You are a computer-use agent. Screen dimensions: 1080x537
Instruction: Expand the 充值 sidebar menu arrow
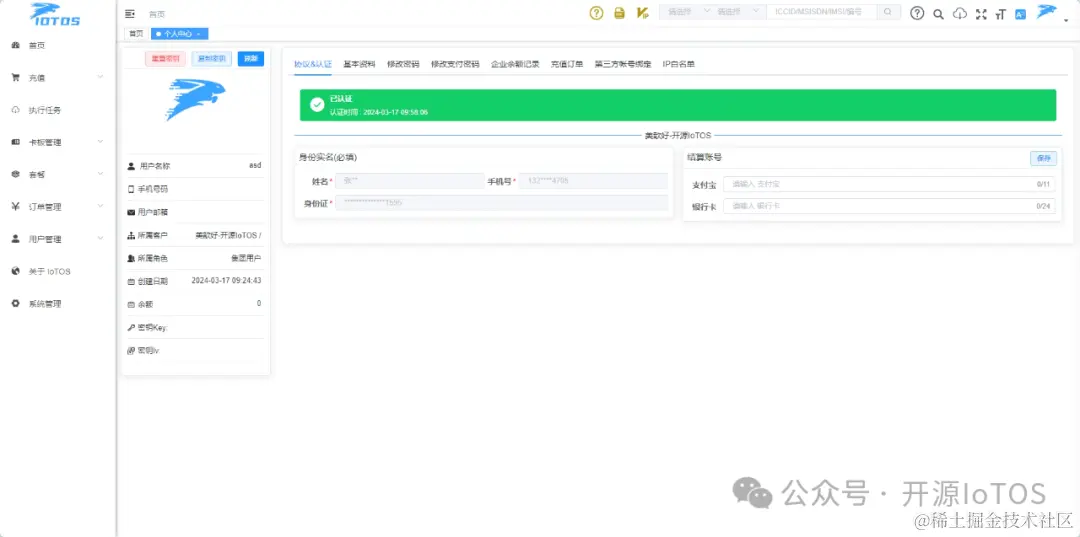101,77
